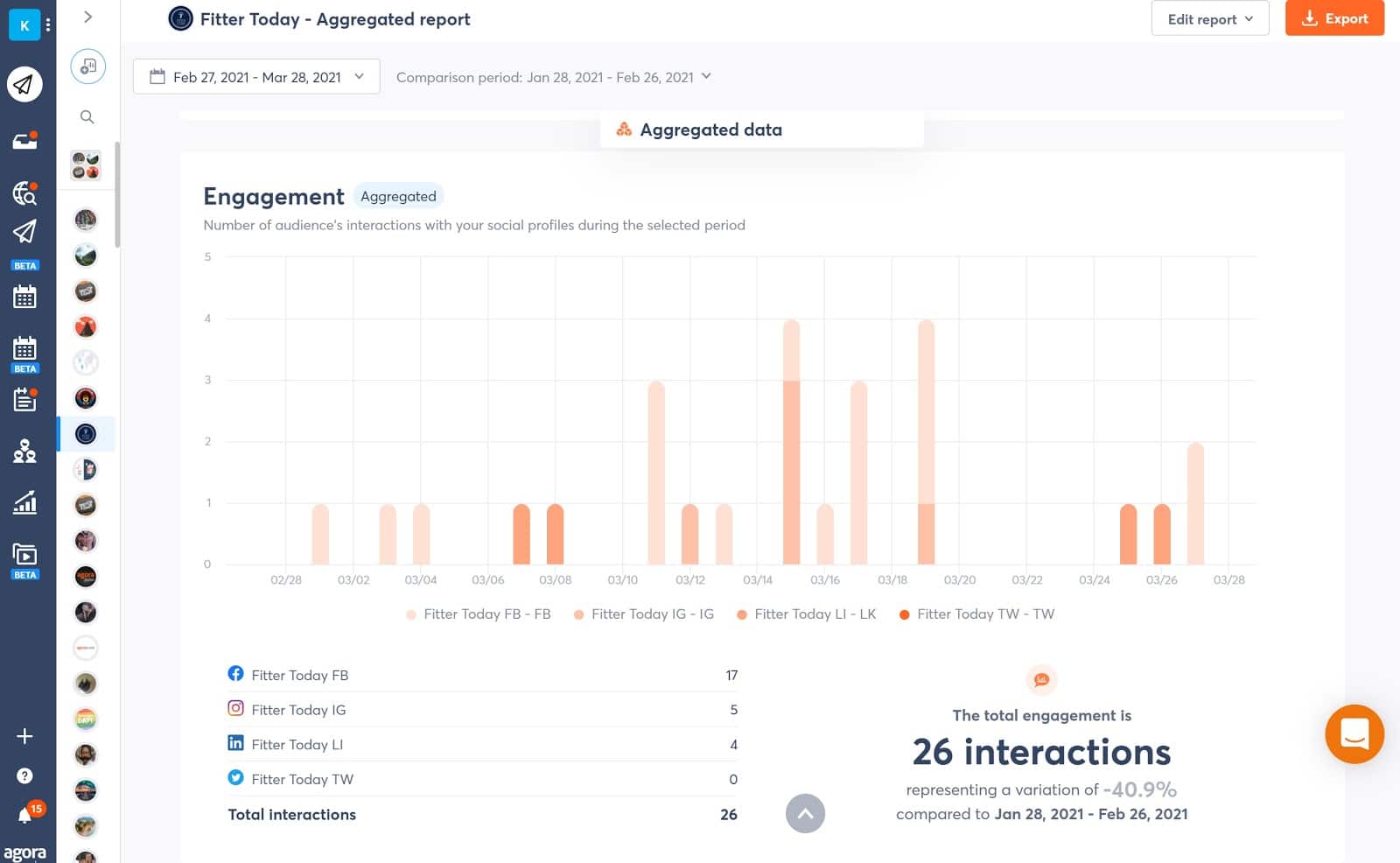Image resolution: width=1400 pixels, height=863 pixels.
Task: Click the Twitter icon beside Fitter Today TW
Action: click(235, 777)
